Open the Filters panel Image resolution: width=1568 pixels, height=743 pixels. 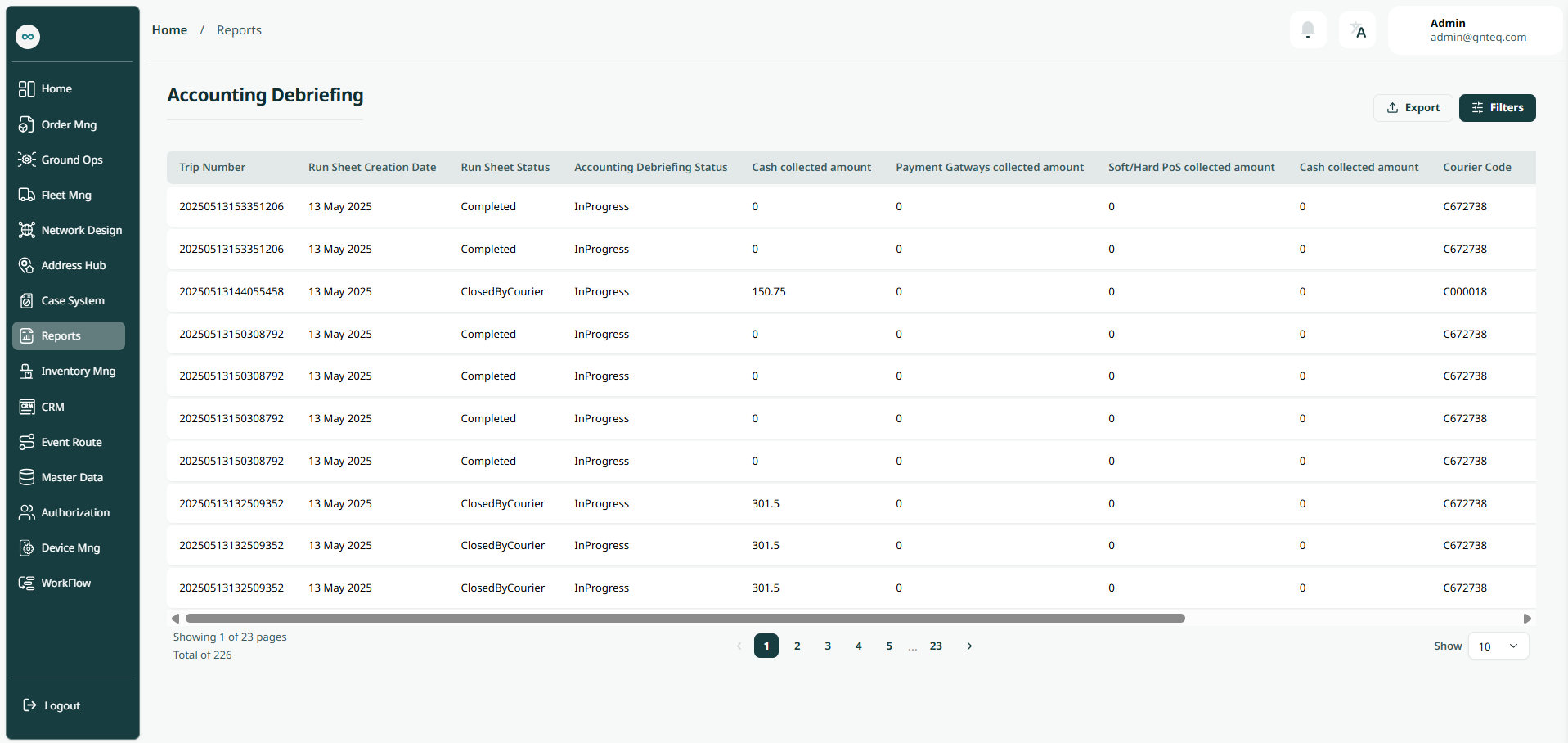pos(1497,108)
